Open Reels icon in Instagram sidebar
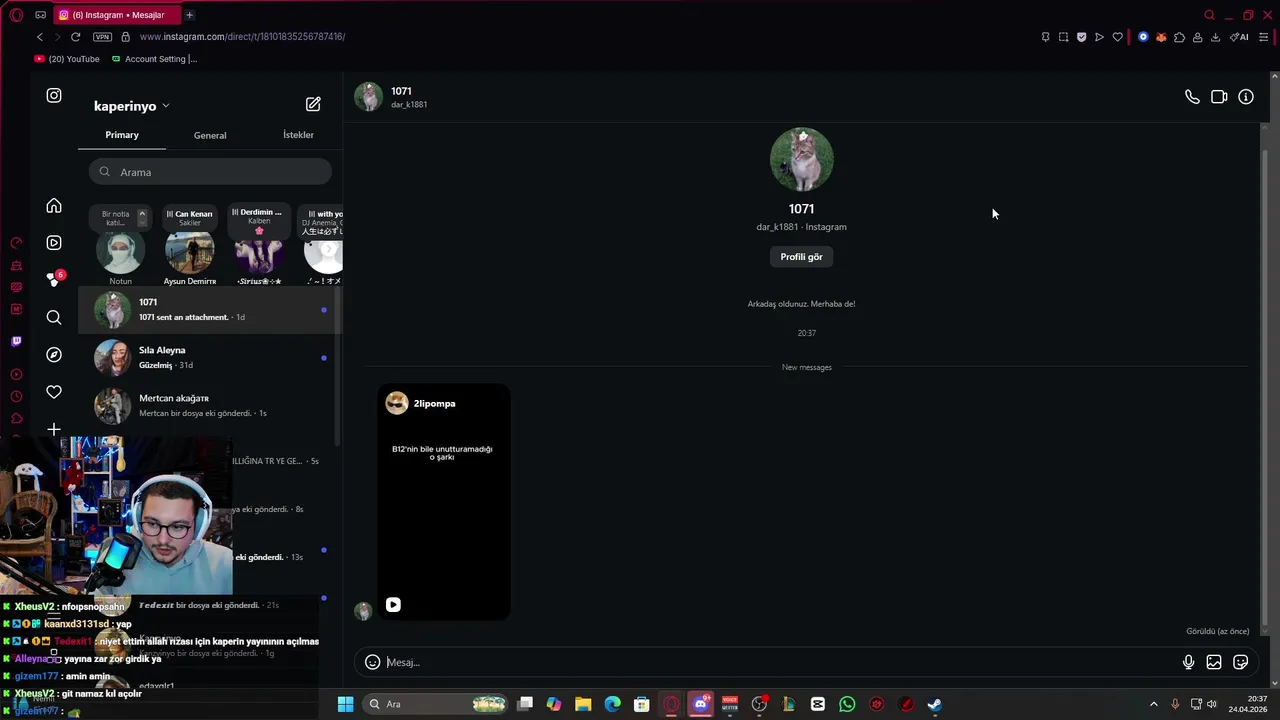1280x720 pixels. tap(54, 243)
